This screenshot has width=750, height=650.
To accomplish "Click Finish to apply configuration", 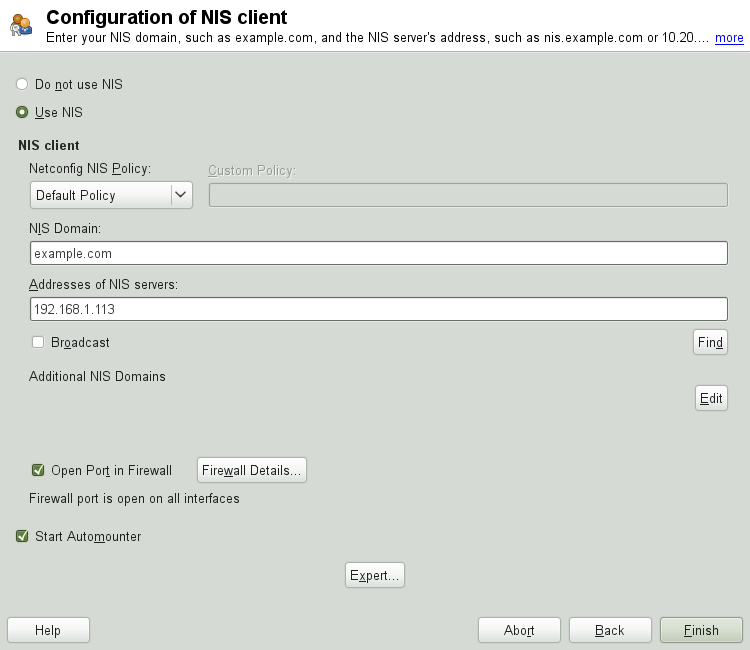I will 701,630.
